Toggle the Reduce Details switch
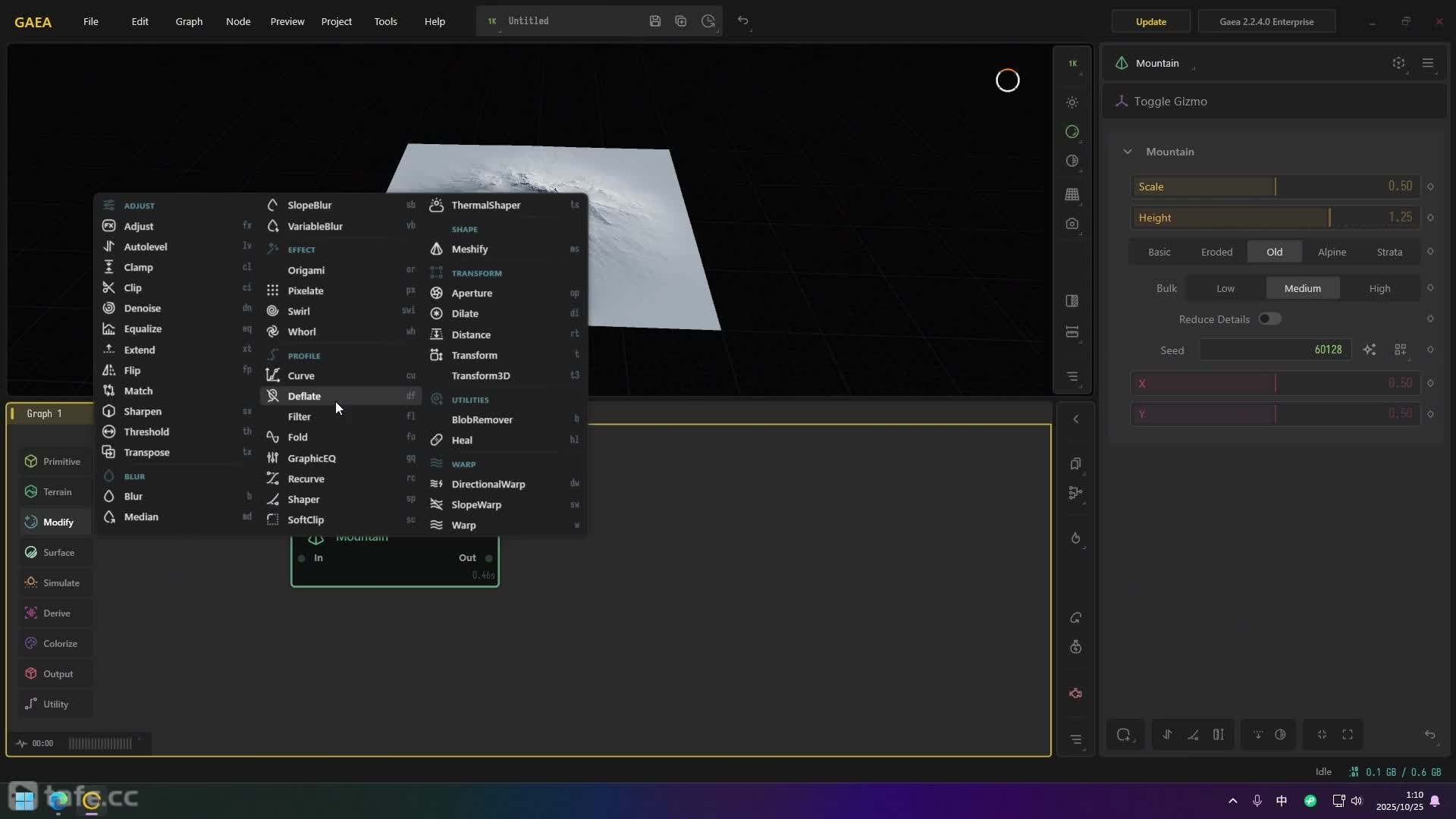 [x=1269, y=319]
